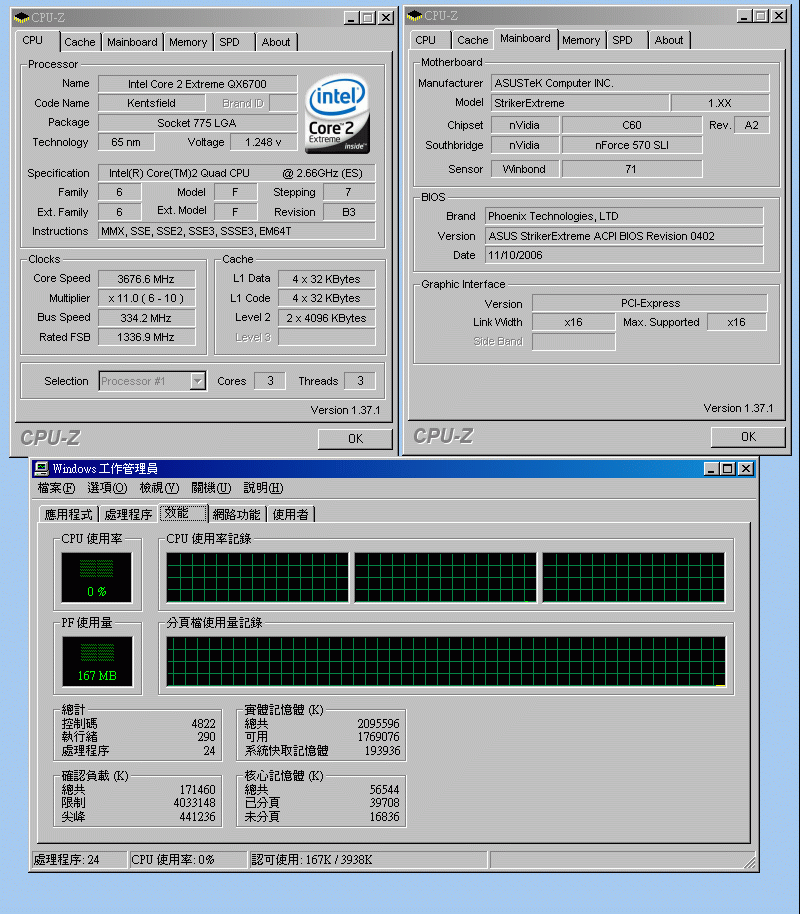This screenshot has width=800, height=914.
Task: Open 檔案(F) menu in Task Manager
Action: [56, 488]
